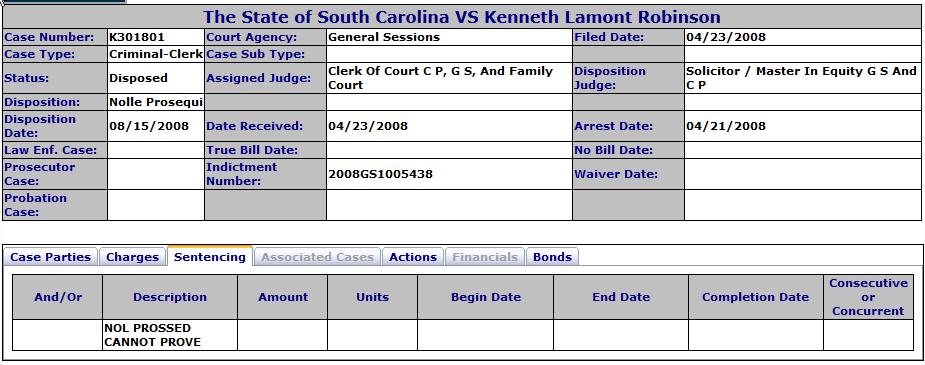This screenshot has width=925, height=365.
Task: Click the Begin Date column header
Action: pos(486,297)
